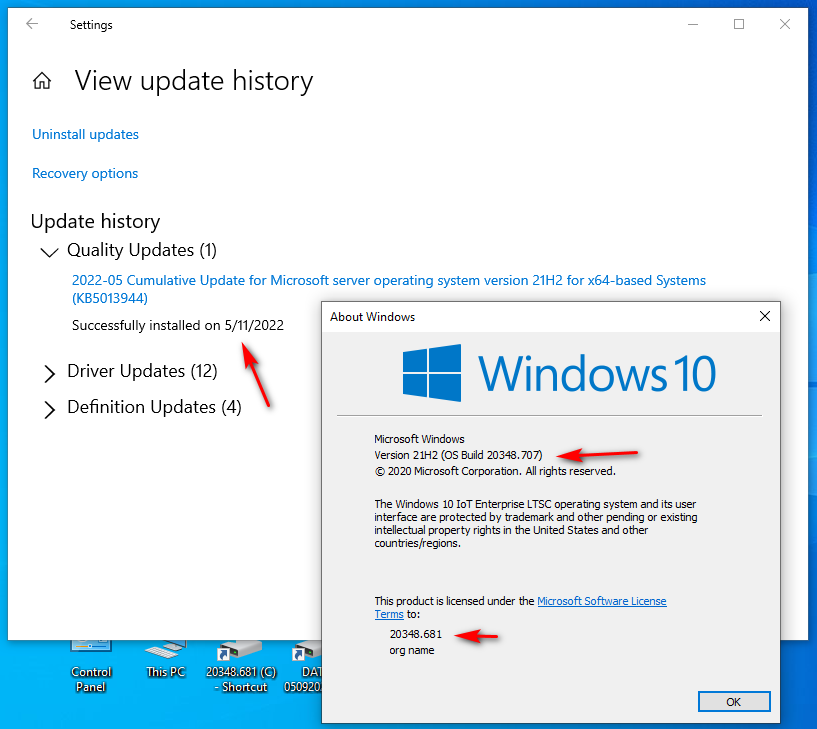817x729 pixels.
Task: Click the Settings window title text
Action: point(91,24)
